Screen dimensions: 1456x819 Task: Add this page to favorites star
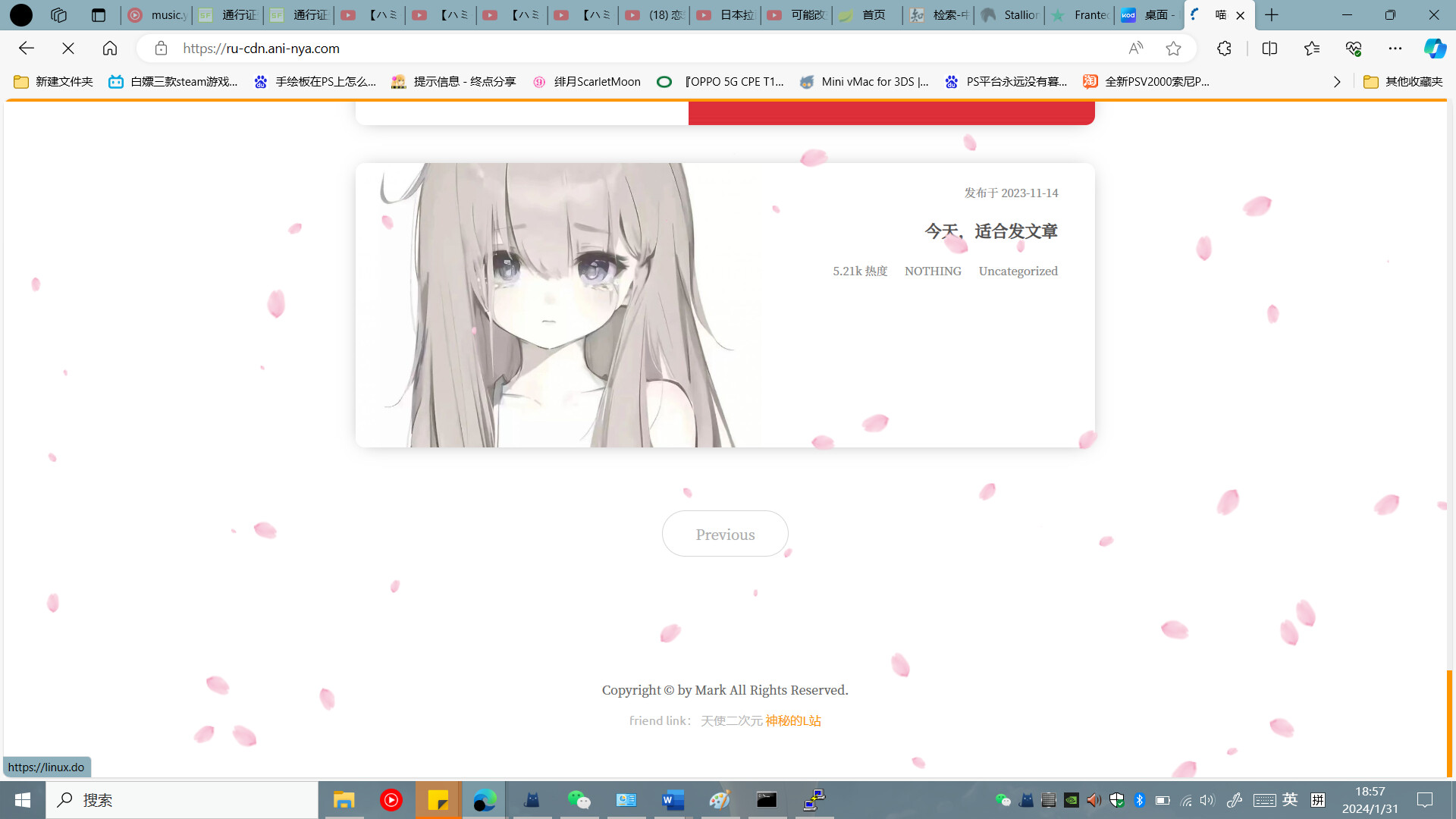tap(1173, 49)
